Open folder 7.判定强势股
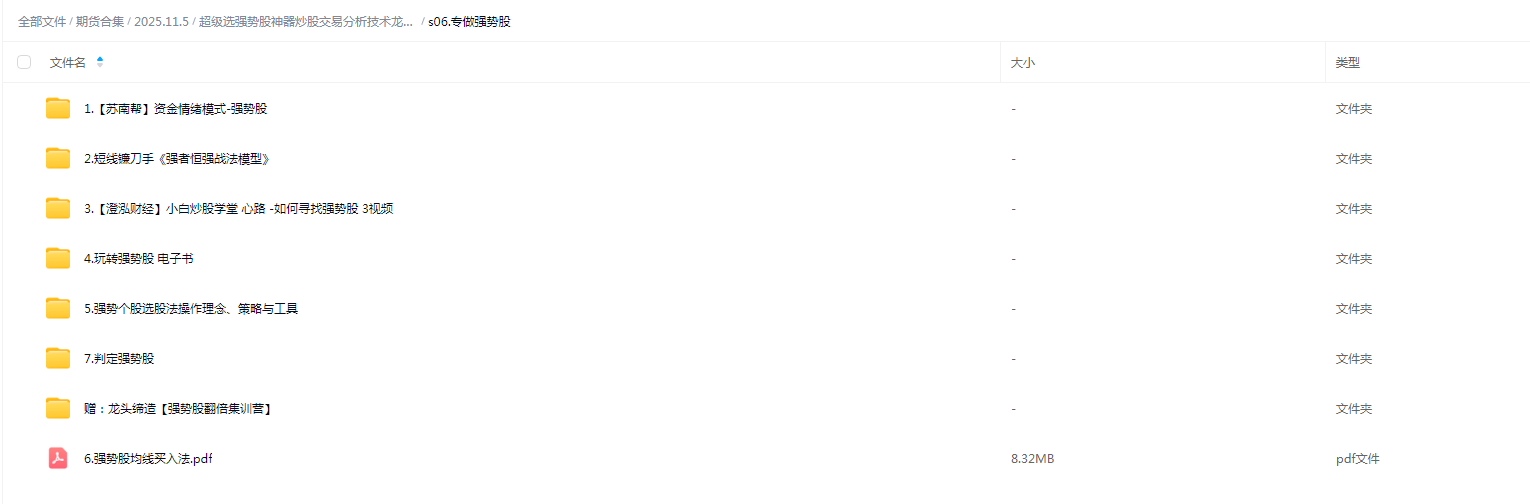Screen dimensions: 1530x504 (x=119, y=359)
